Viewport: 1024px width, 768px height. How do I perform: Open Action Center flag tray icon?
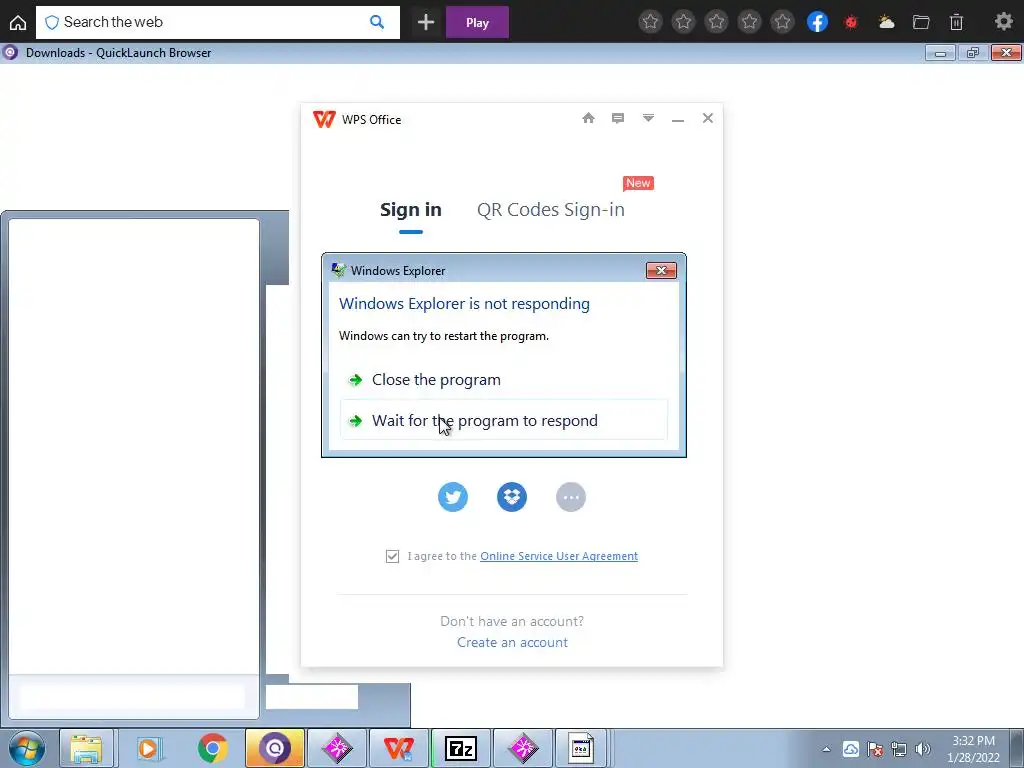pyautogui.click(x=875, y=749)
